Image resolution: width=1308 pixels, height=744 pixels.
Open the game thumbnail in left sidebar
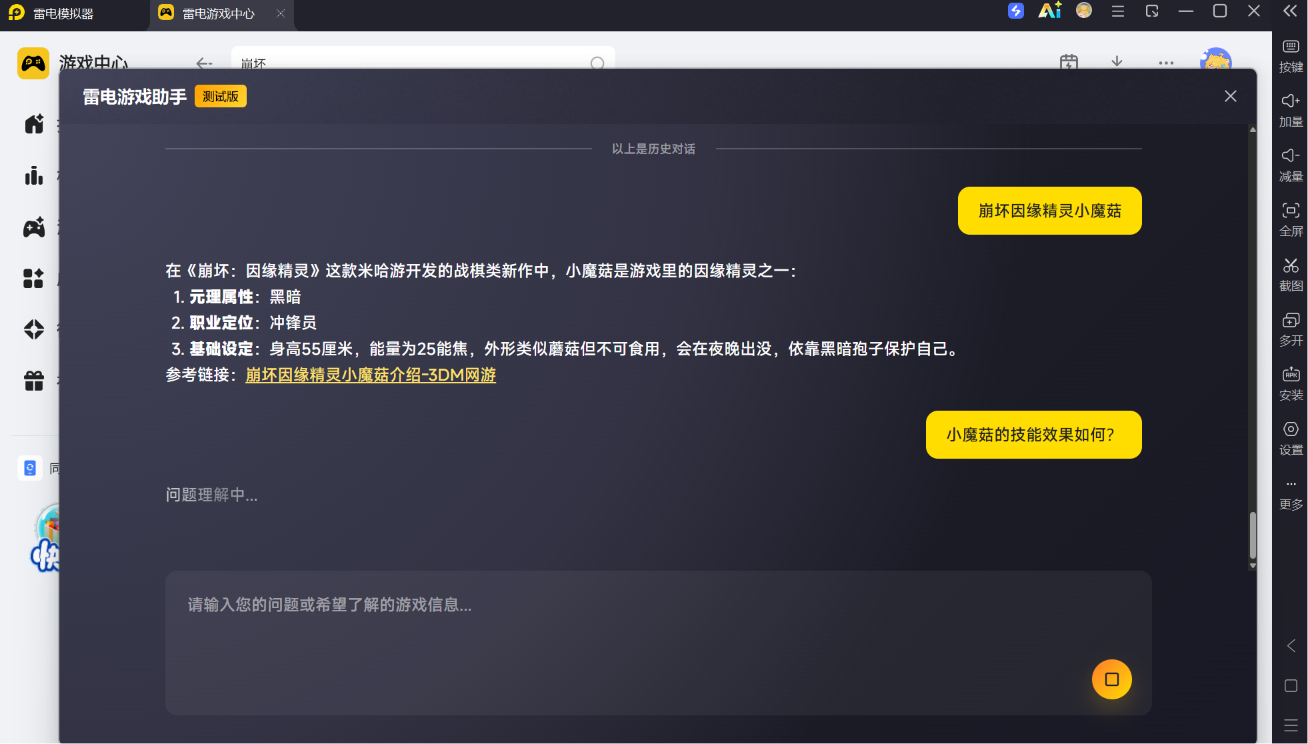coord(45,540)
